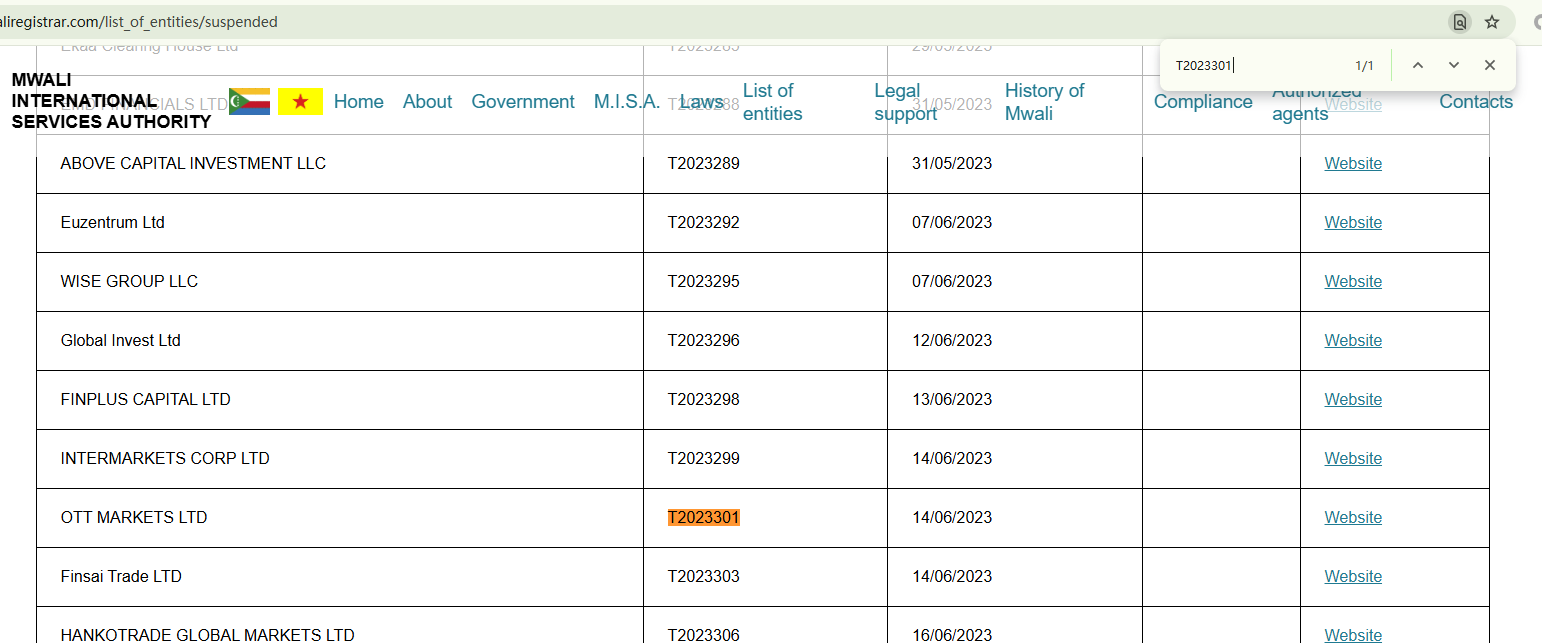Click the yellow flag with red star
Image resolution: width=1542 pixels, height=643 pixels.
(x=300, y=101)
